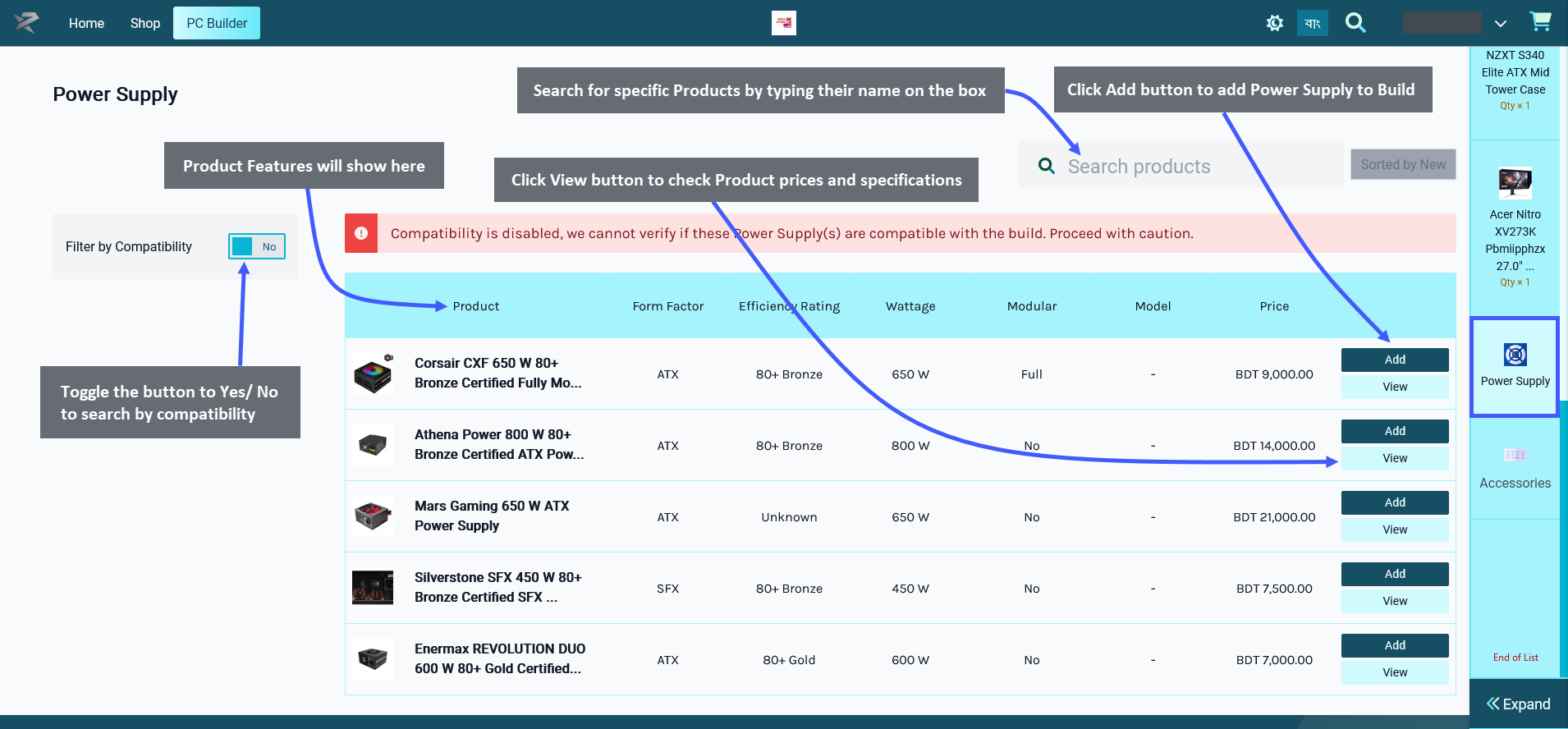1568x729 pixels.
Task: Click the magnifier search icon in navbar
Action: coord(1355,23)
